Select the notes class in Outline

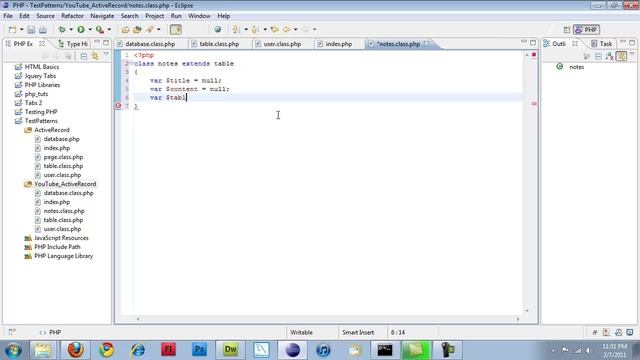577,67
